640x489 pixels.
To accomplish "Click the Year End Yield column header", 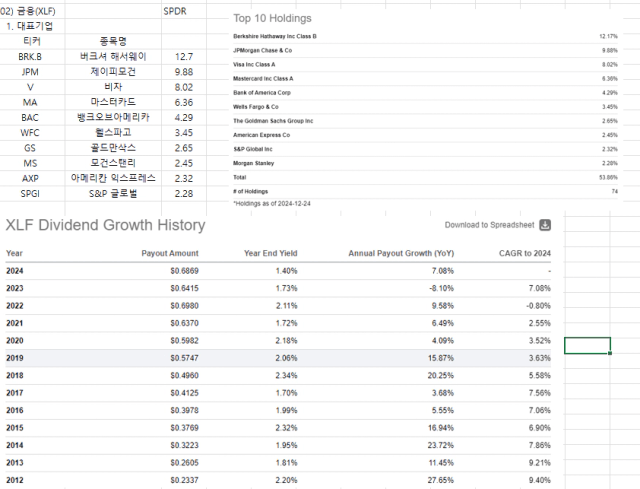I will (x=271, y=253).
